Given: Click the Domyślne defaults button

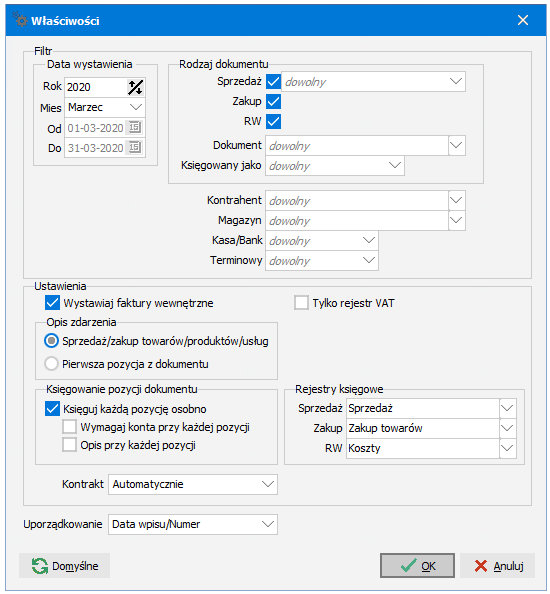Looking at the screenshot, I should coord(64,566).
